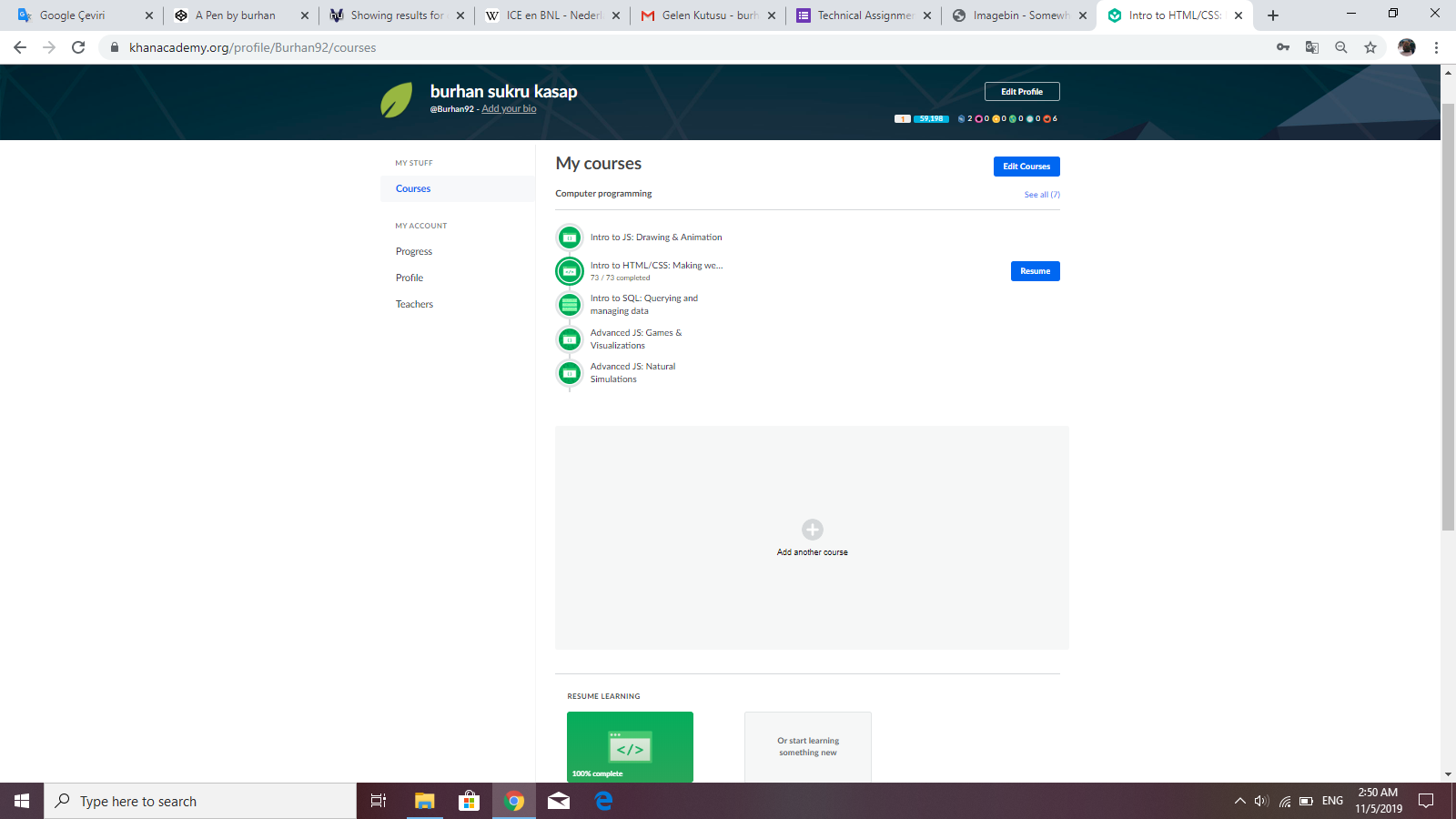Image resolution: width=1456 pixels, height=819 pixels.
Task: Switch to A Pen by burhan tab
Action: (241, 15)
